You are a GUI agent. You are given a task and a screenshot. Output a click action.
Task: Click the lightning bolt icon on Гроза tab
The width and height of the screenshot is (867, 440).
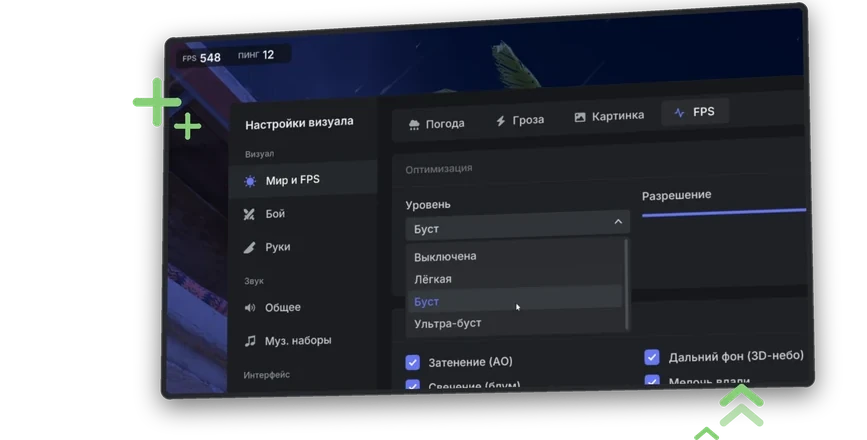(x=500, y=121)
